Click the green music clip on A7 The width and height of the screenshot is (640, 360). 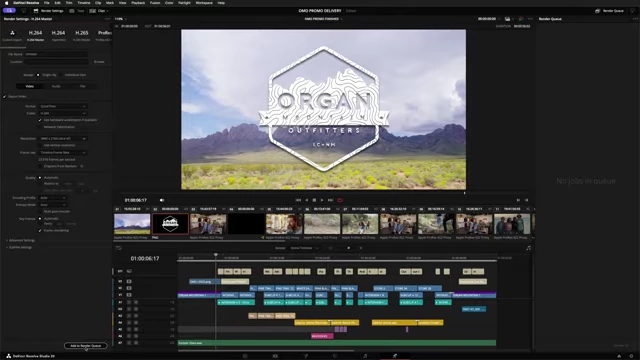(337, 343)
